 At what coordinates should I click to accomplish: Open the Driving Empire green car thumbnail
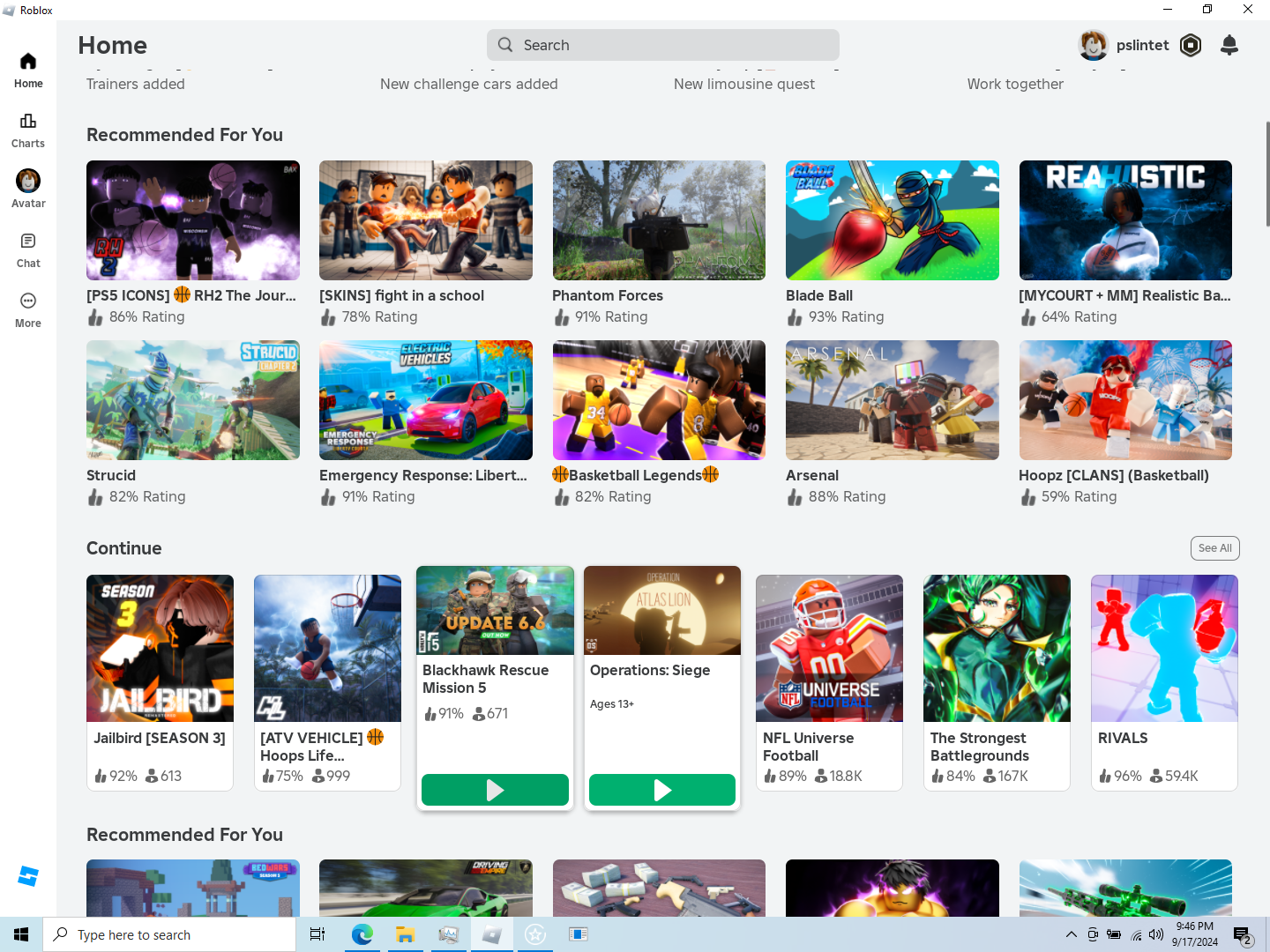[x=426, y=888]
